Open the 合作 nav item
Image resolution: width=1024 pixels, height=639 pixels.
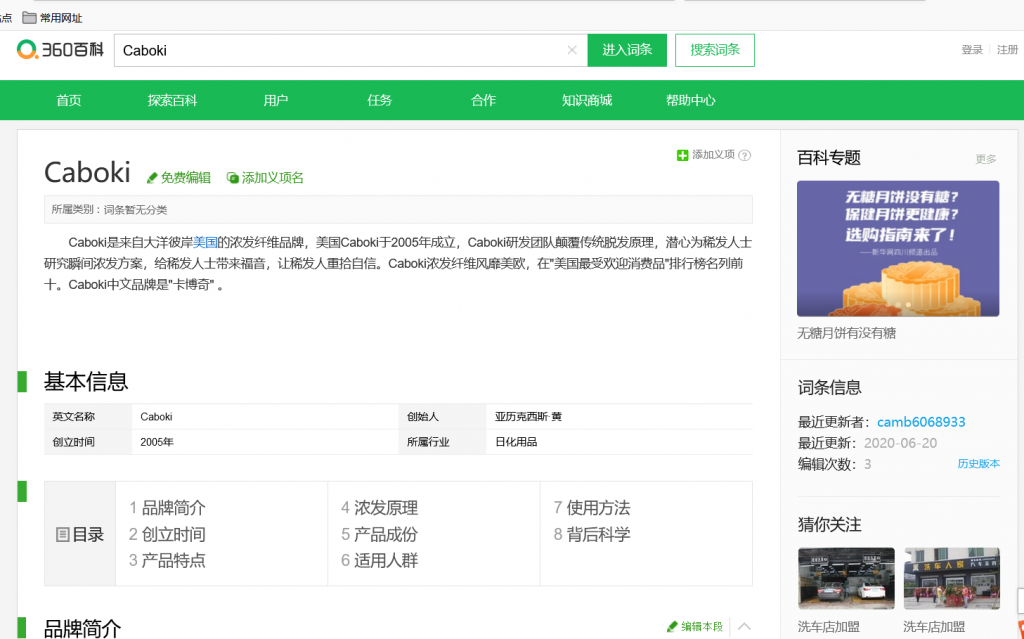click(483, 100)
